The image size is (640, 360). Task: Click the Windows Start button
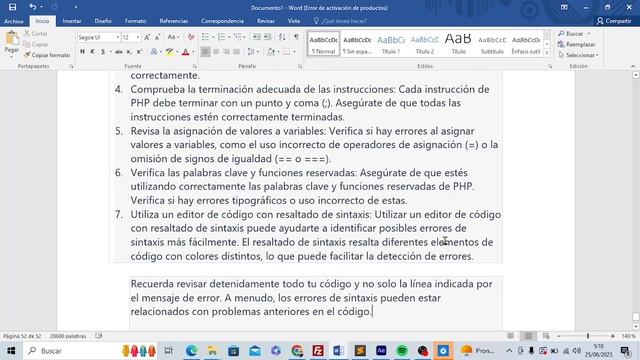pyautogui.click(x=11, y=351)
